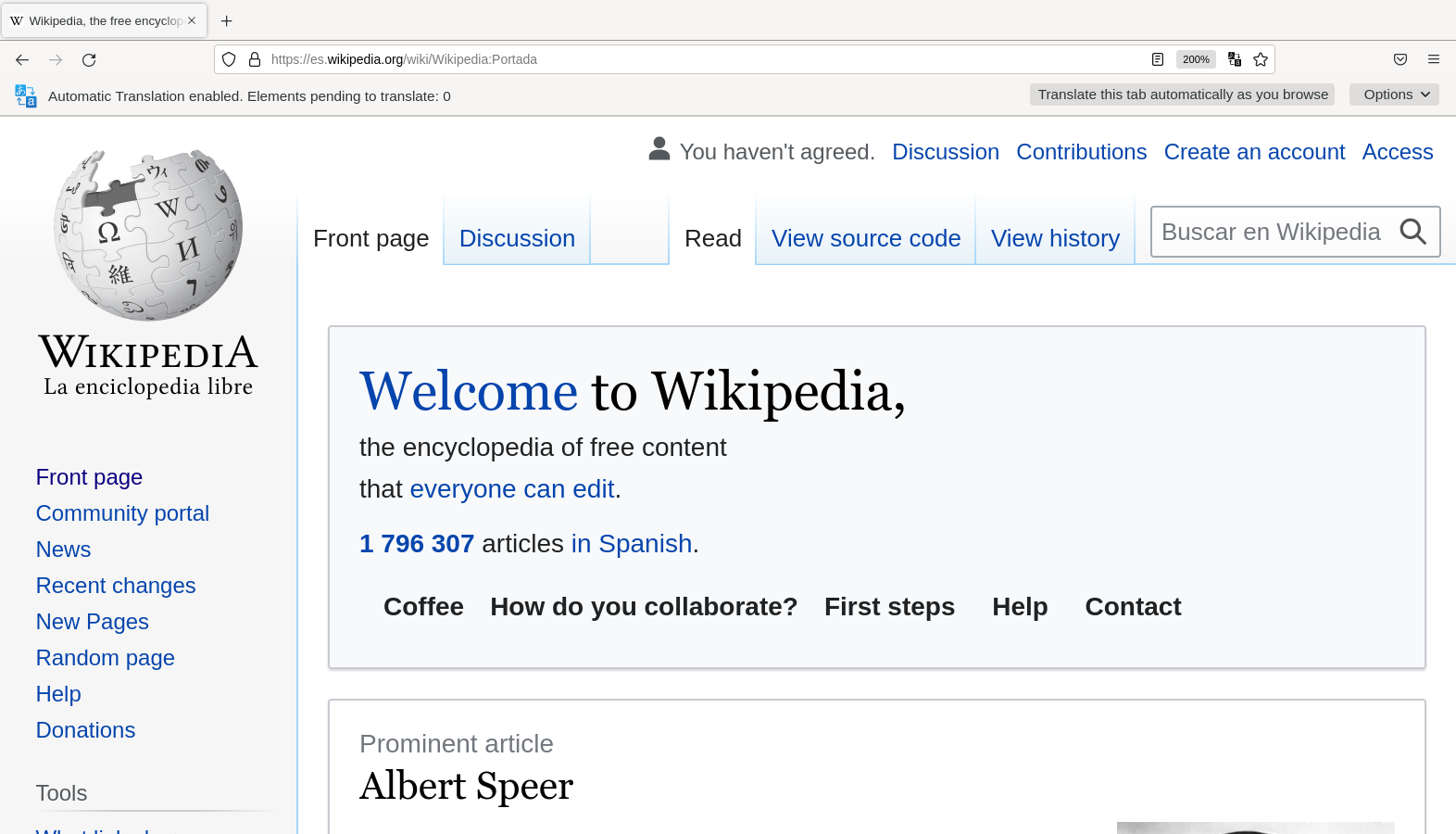
Task: Open the Pocket save icon
Action: (x=1400, y=59)
